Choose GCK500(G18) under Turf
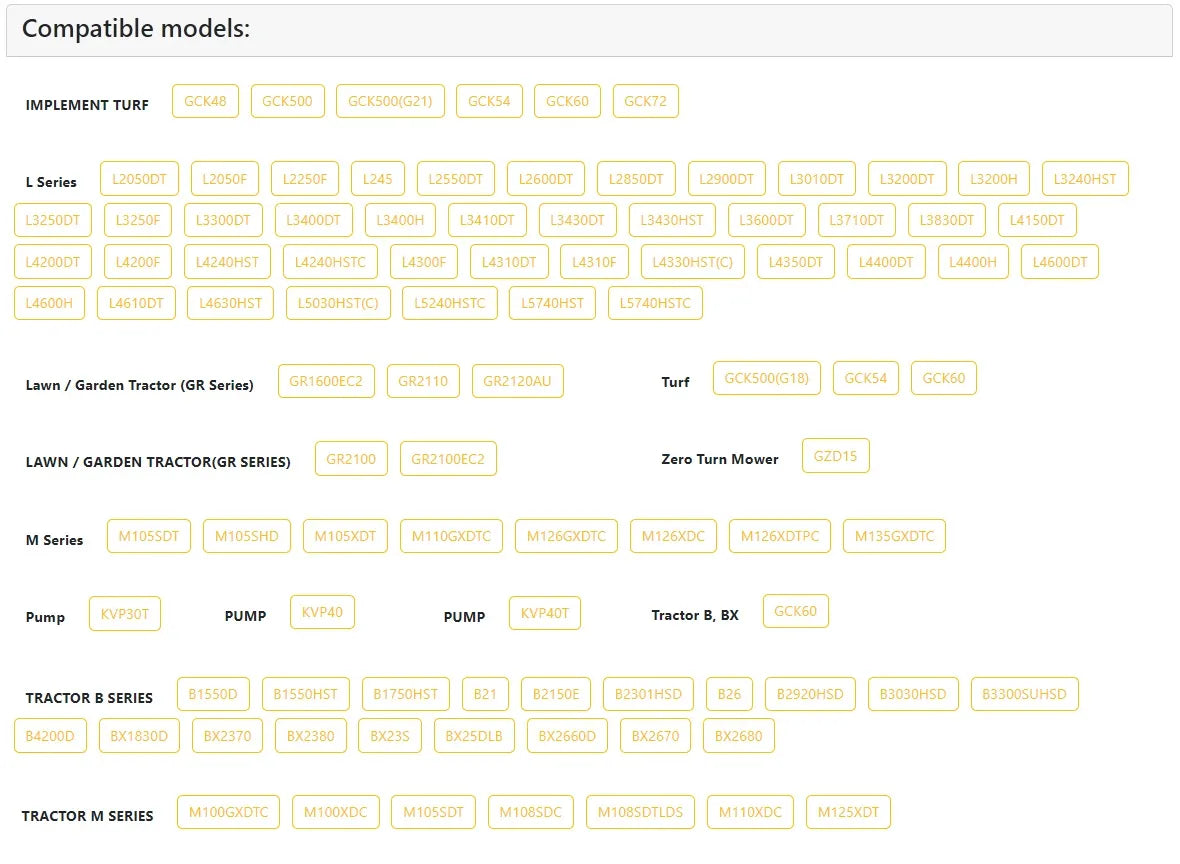Screen dimensions: 1180x864 (x=766, y=378)
